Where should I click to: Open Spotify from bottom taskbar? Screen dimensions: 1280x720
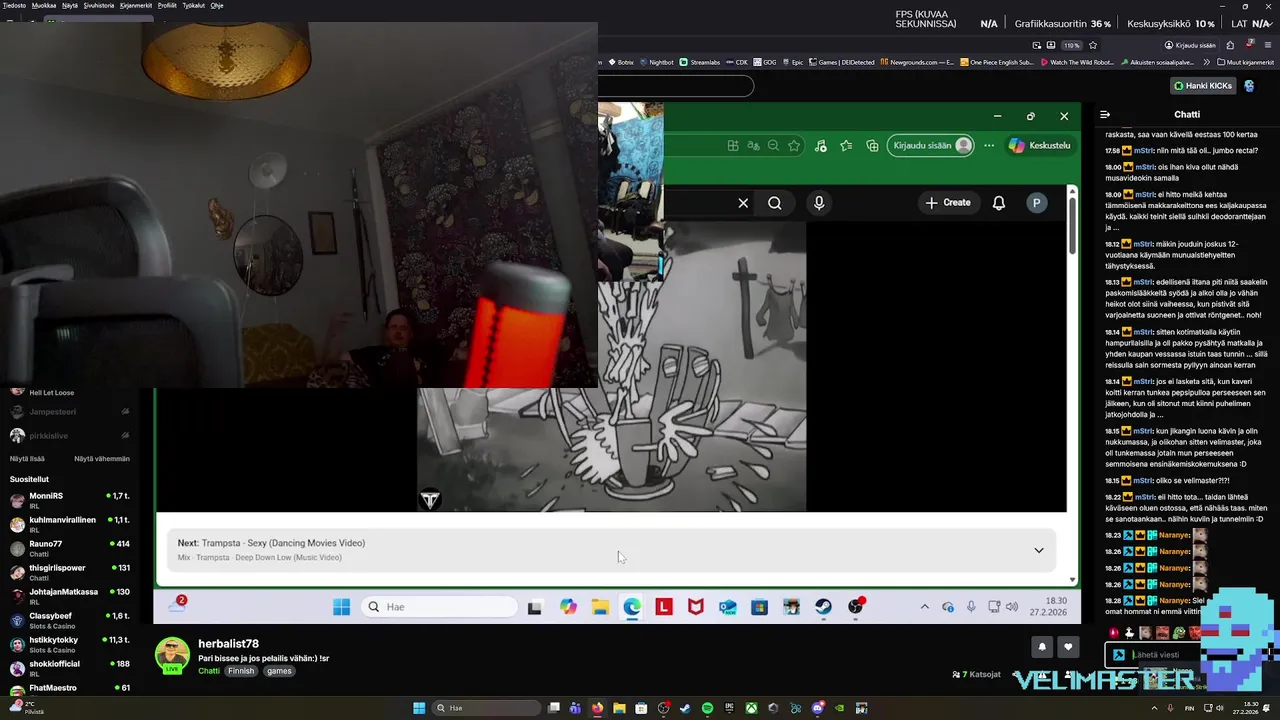tap(707, 708)
